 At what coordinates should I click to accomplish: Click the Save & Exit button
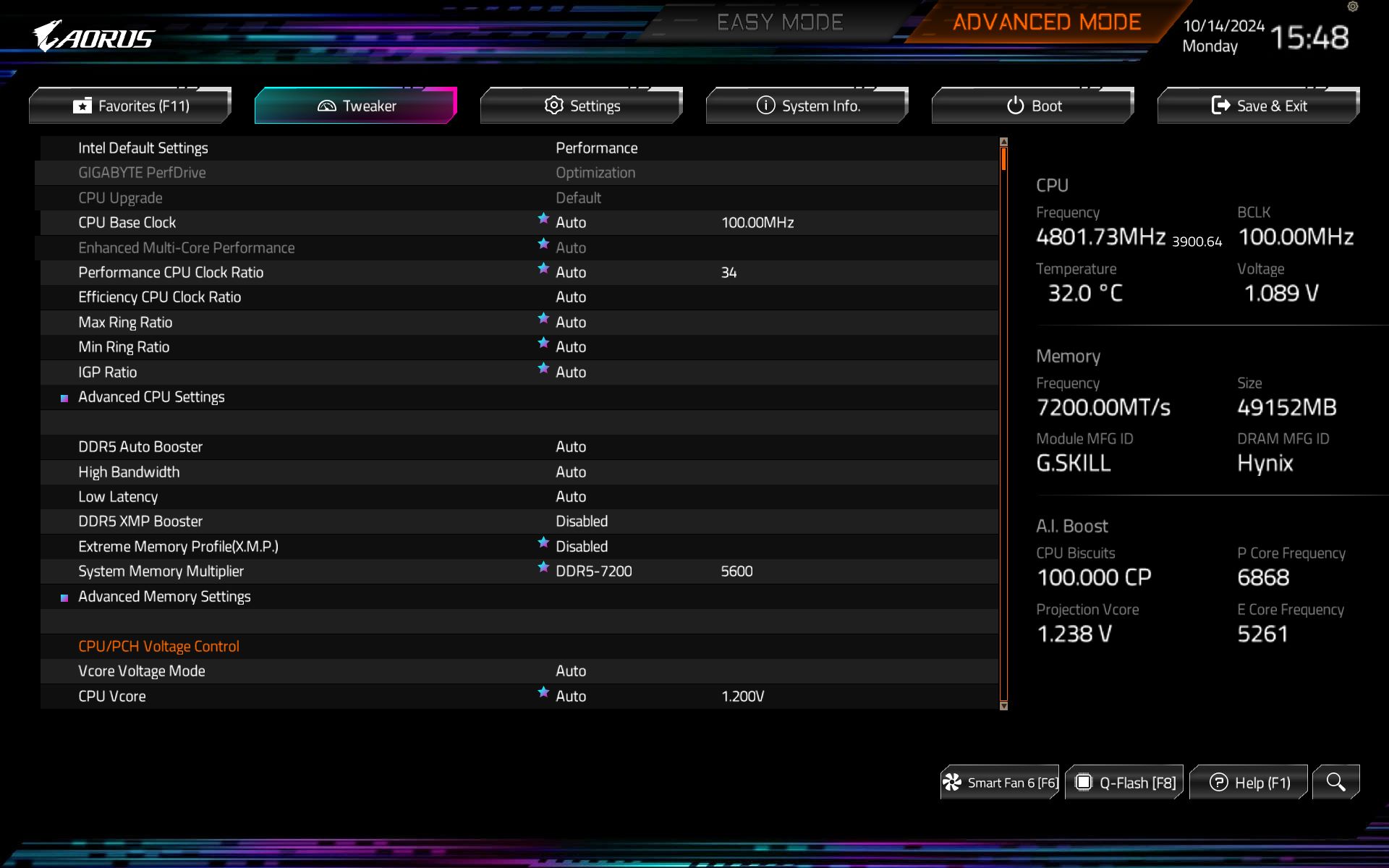click(1259, 106)
